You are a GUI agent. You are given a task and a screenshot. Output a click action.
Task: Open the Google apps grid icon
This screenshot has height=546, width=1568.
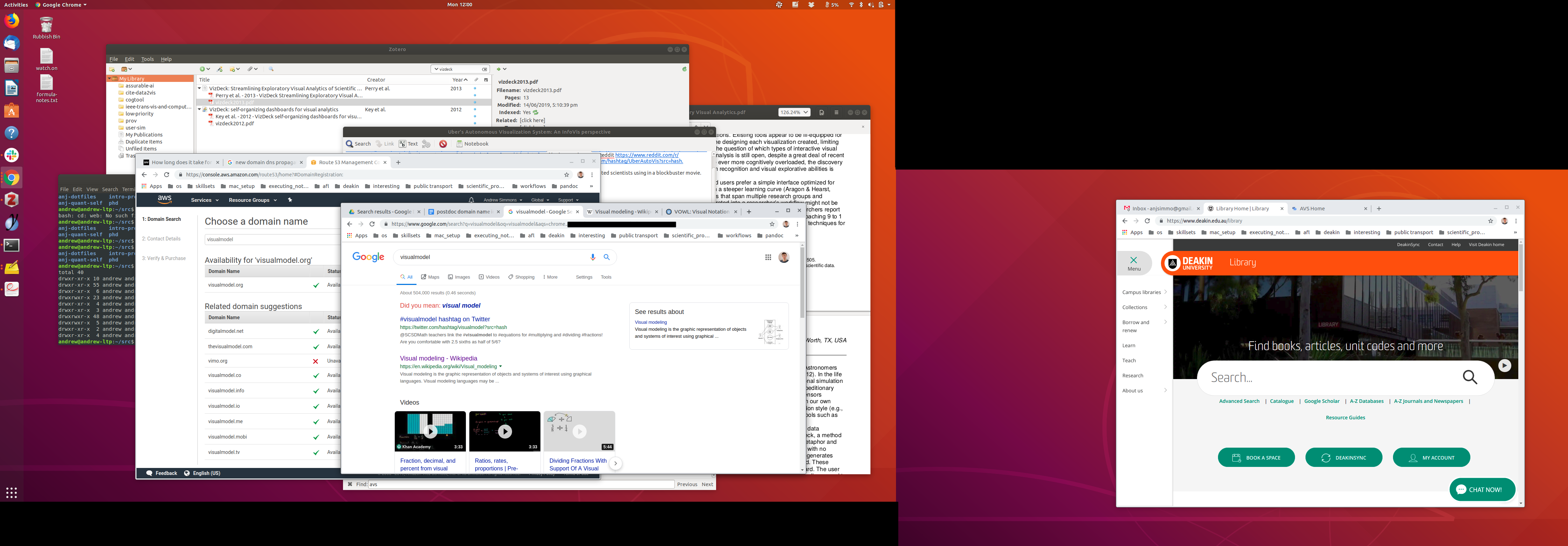pos(768,258)
